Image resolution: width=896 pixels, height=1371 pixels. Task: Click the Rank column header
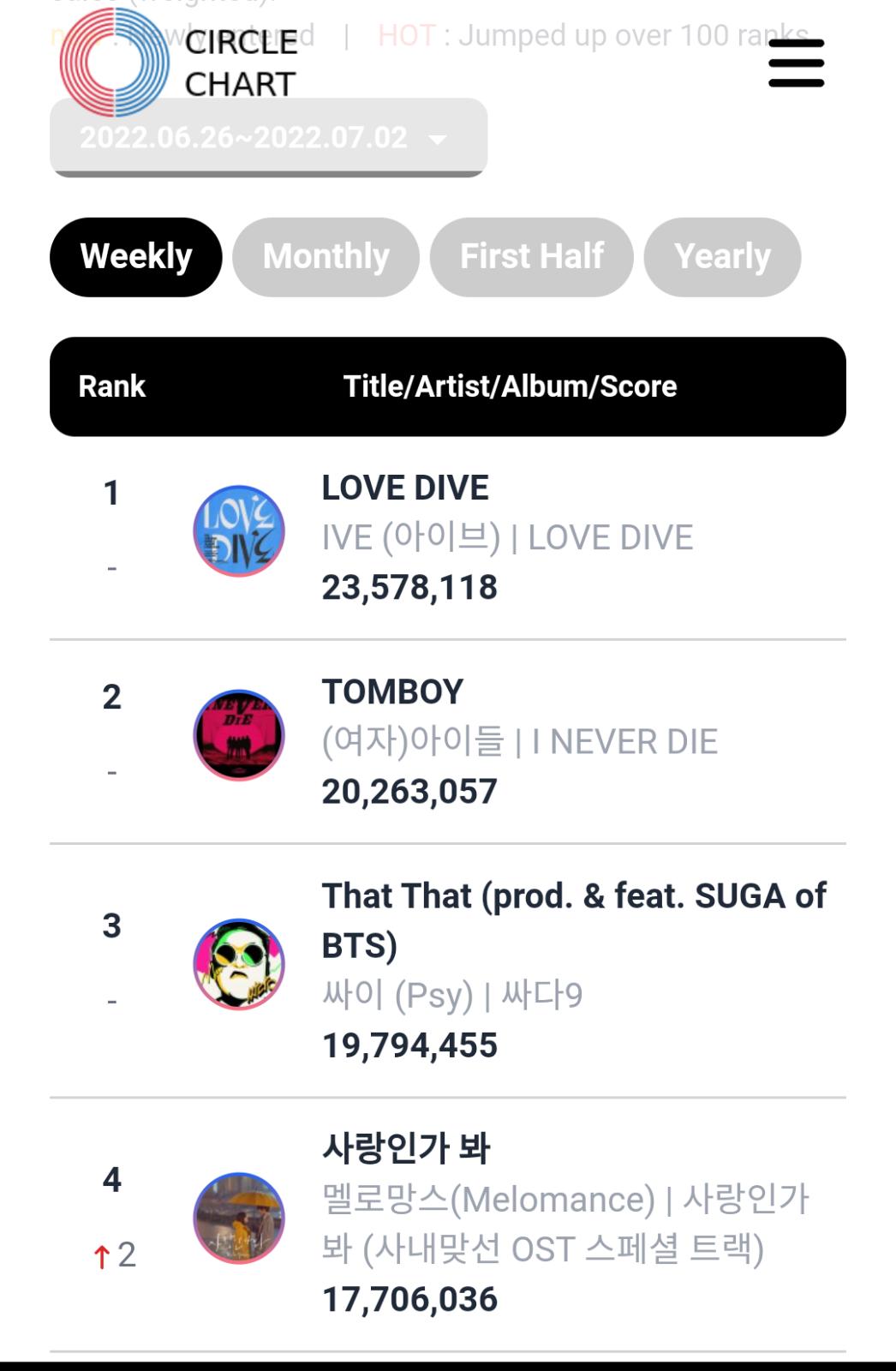112,386
